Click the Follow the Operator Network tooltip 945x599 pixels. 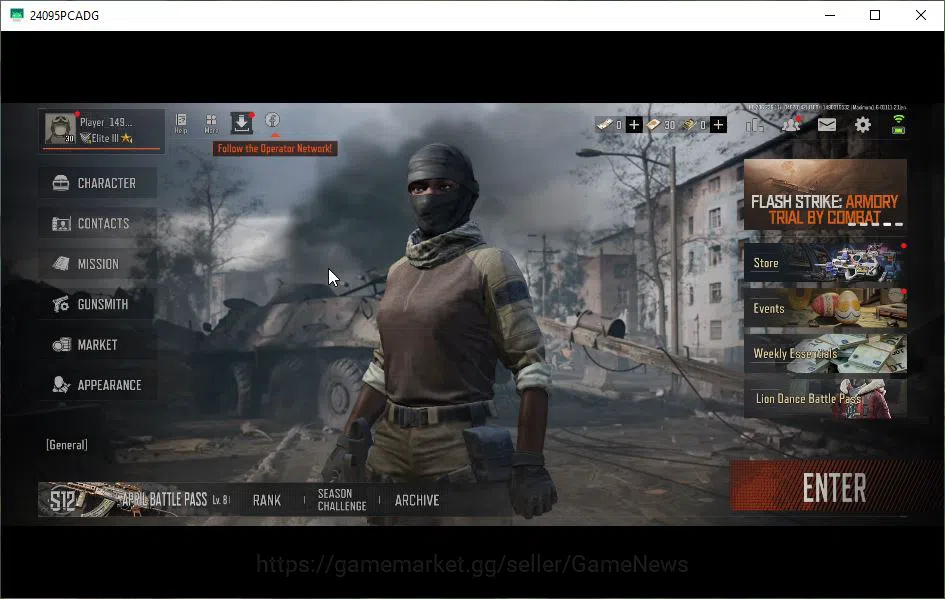pos(275,148)
